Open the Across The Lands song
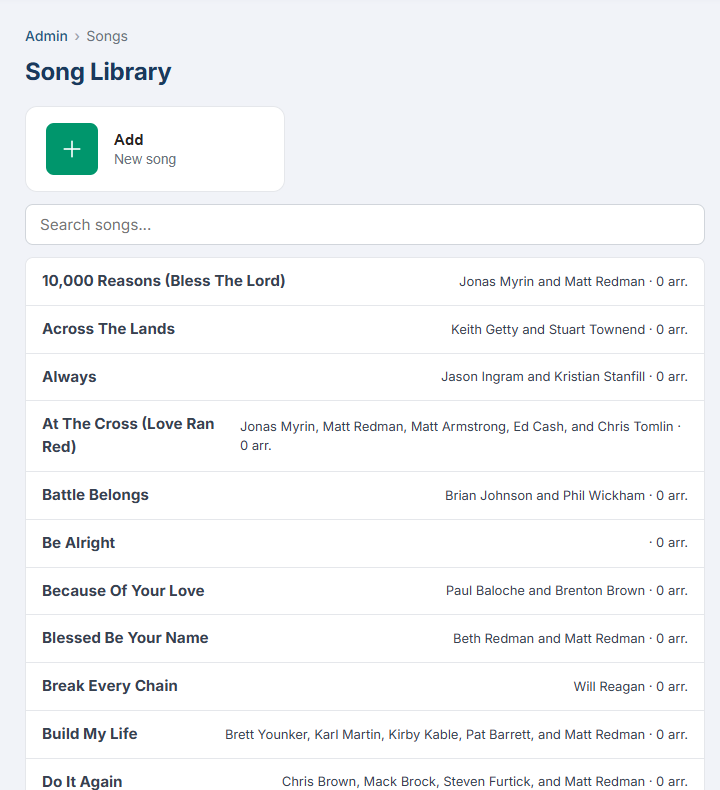 pyautogui.click(x=365, y=330)
